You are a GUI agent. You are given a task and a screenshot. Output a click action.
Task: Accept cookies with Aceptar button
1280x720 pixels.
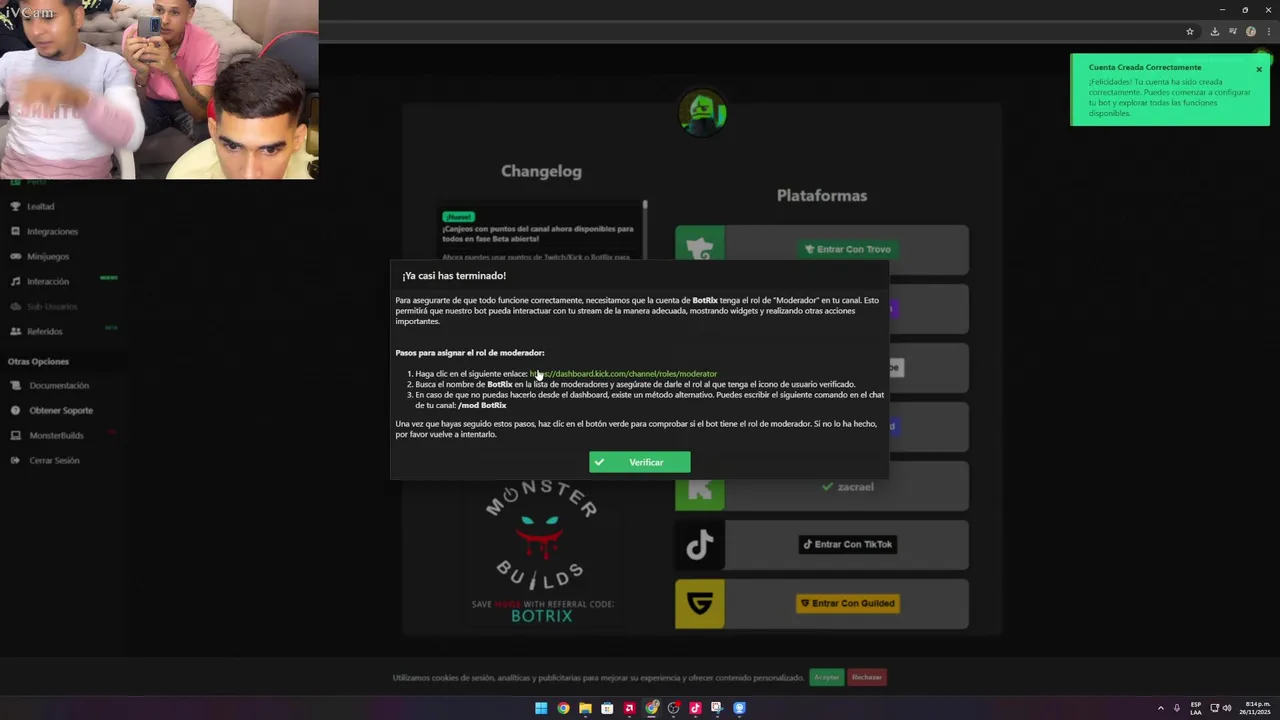(827, 677)
